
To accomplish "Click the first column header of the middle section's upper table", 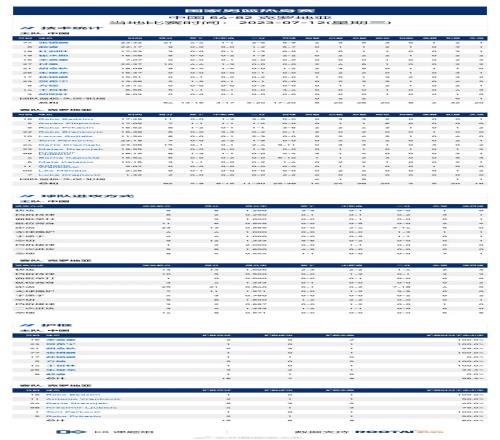I will (x=28, y=206).
